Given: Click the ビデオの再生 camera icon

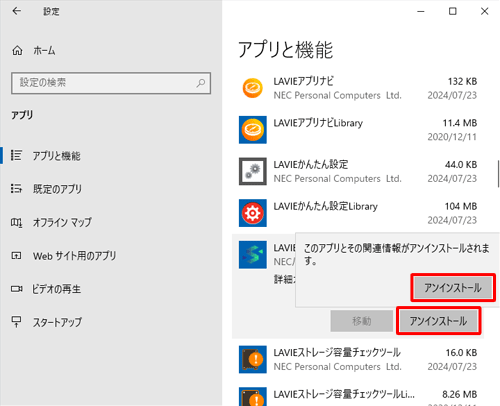Looking at the screenshot, I should [16, 289].
